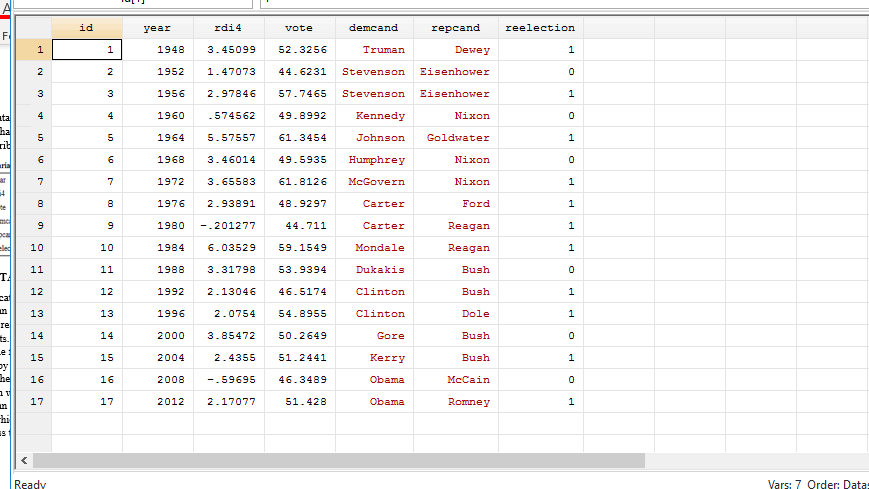Click the Vars: 7 status entry
This screenshot has width=869, height=489.
784,484
